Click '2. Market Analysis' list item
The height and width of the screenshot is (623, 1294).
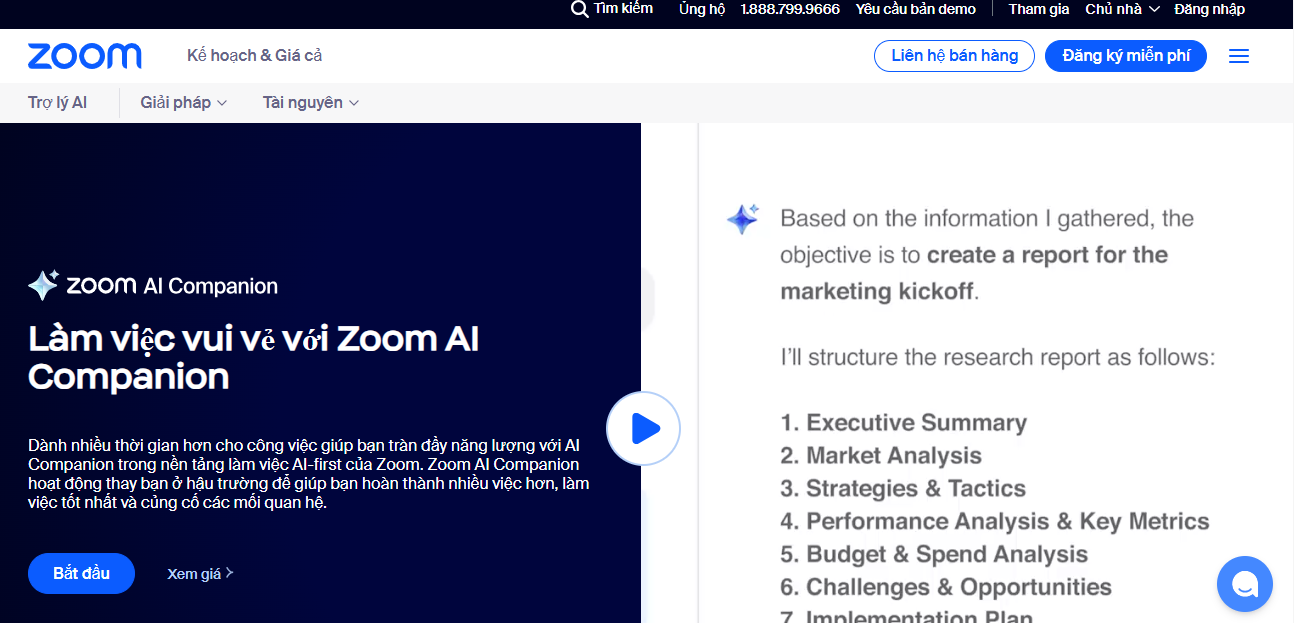tap(881, 455)
